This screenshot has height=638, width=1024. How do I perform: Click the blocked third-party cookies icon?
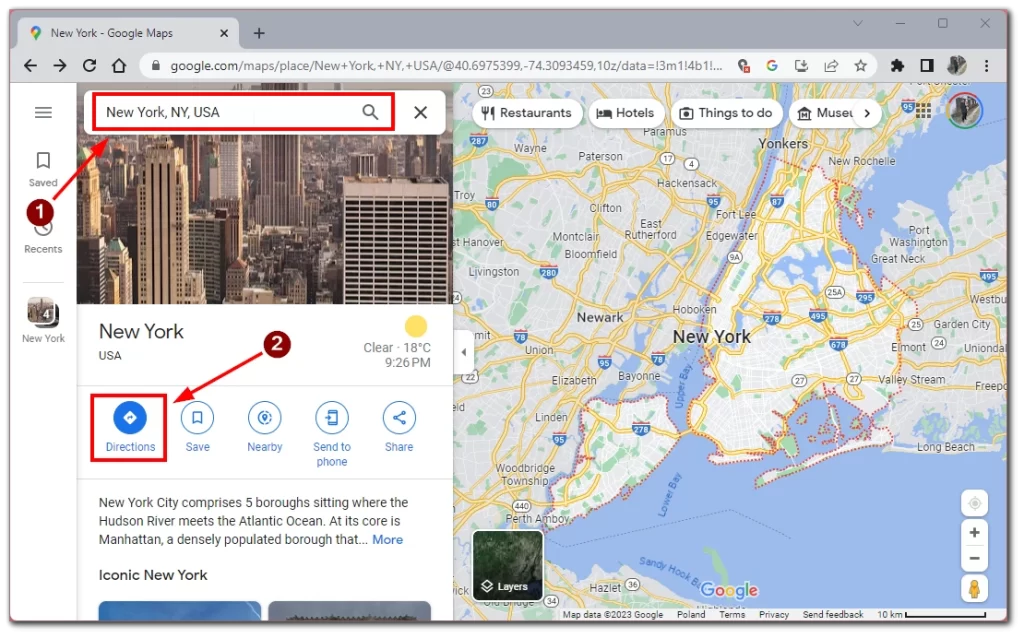(743, 65)
